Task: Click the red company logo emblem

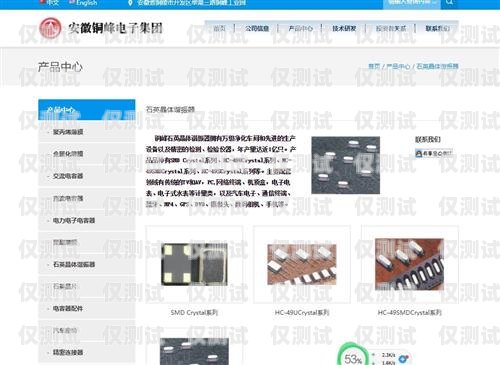Action: click(x=50, y=28)
